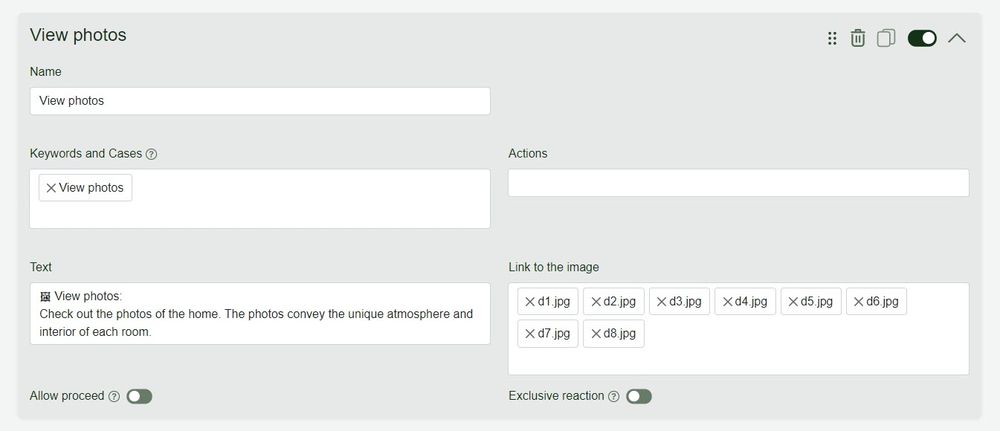
Task: Open the Actions selection field
Action: tap(738, 183)
